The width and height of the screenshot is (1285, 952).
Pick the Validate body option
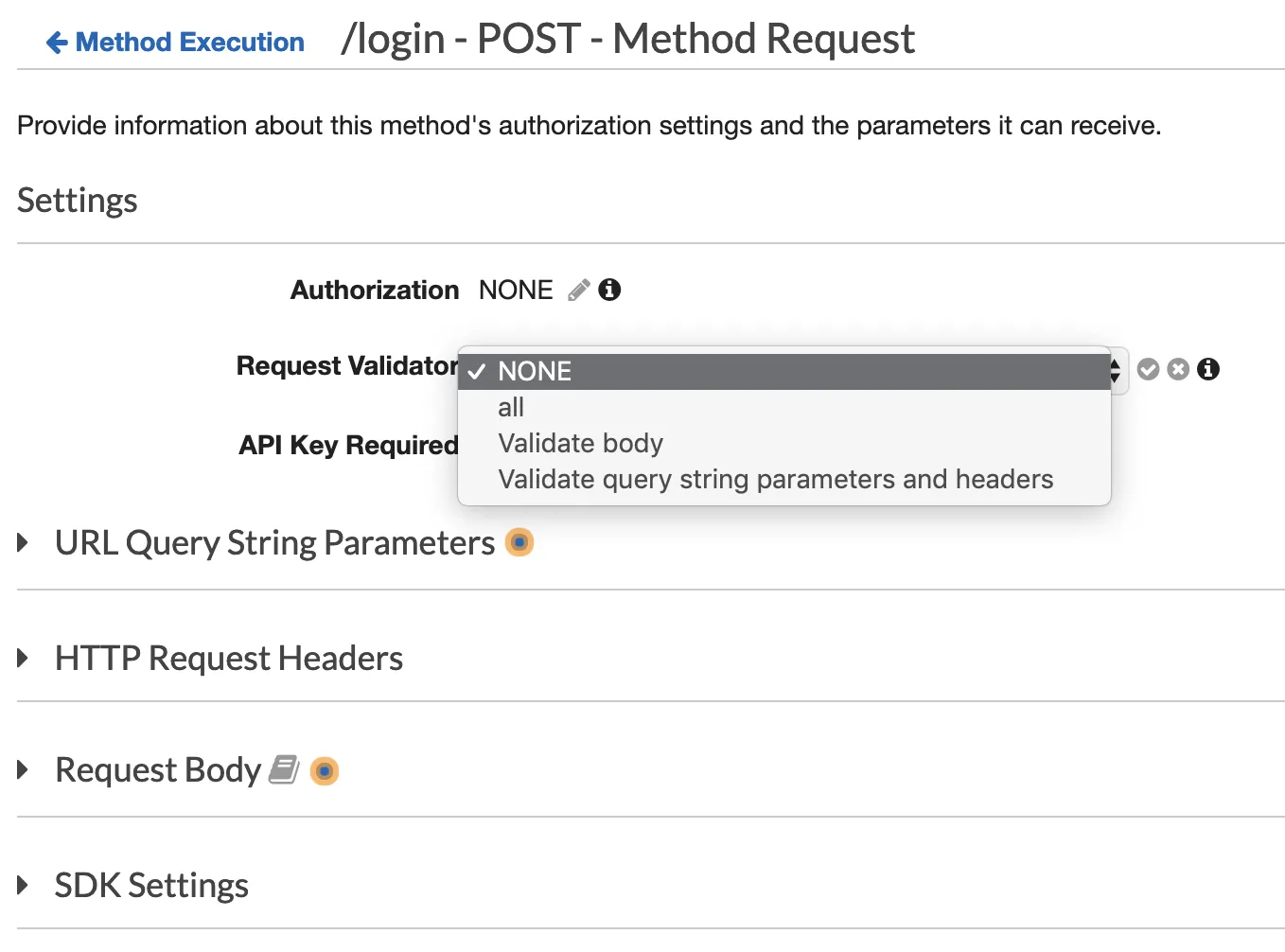click(580, 444)
